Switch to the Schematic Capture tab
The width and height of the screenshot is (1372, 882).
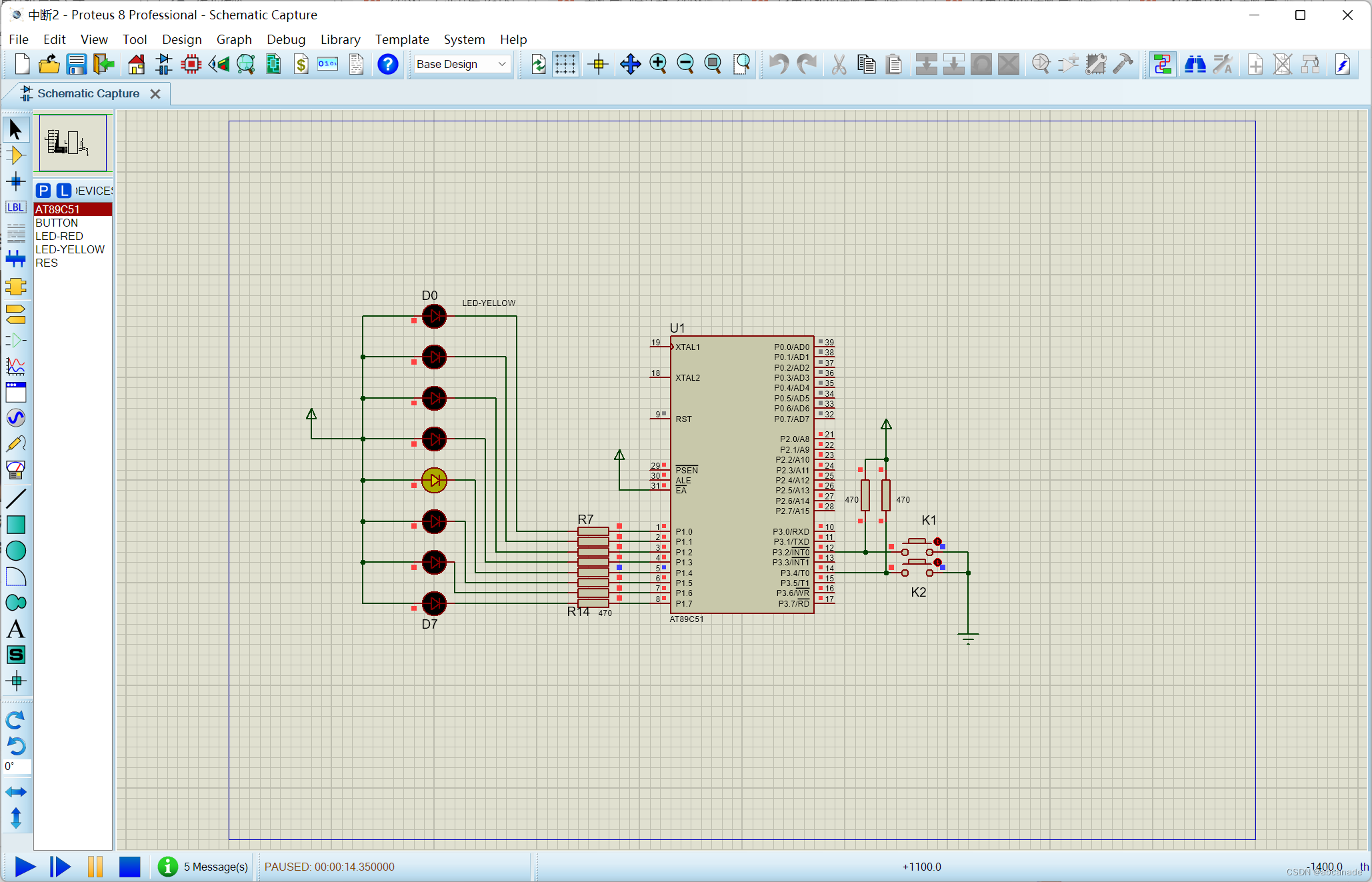coord(88,93)
